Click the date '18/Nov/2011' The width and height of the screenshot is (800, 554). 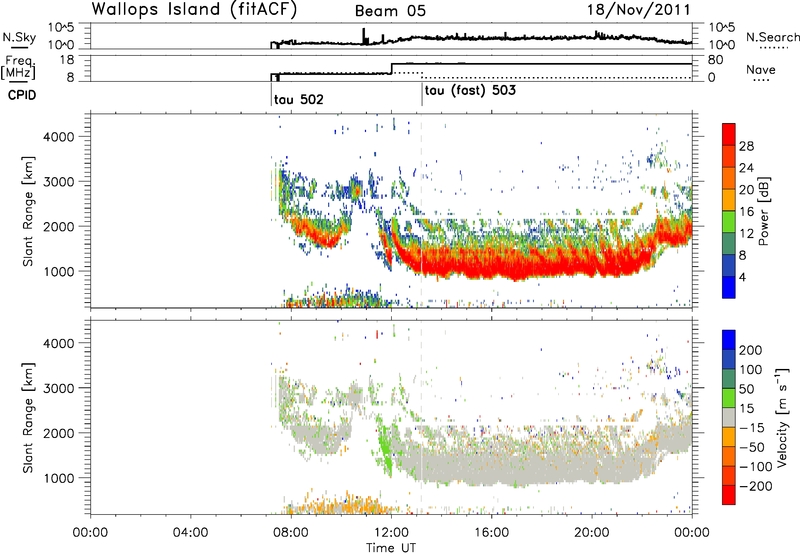coord(639,10)
